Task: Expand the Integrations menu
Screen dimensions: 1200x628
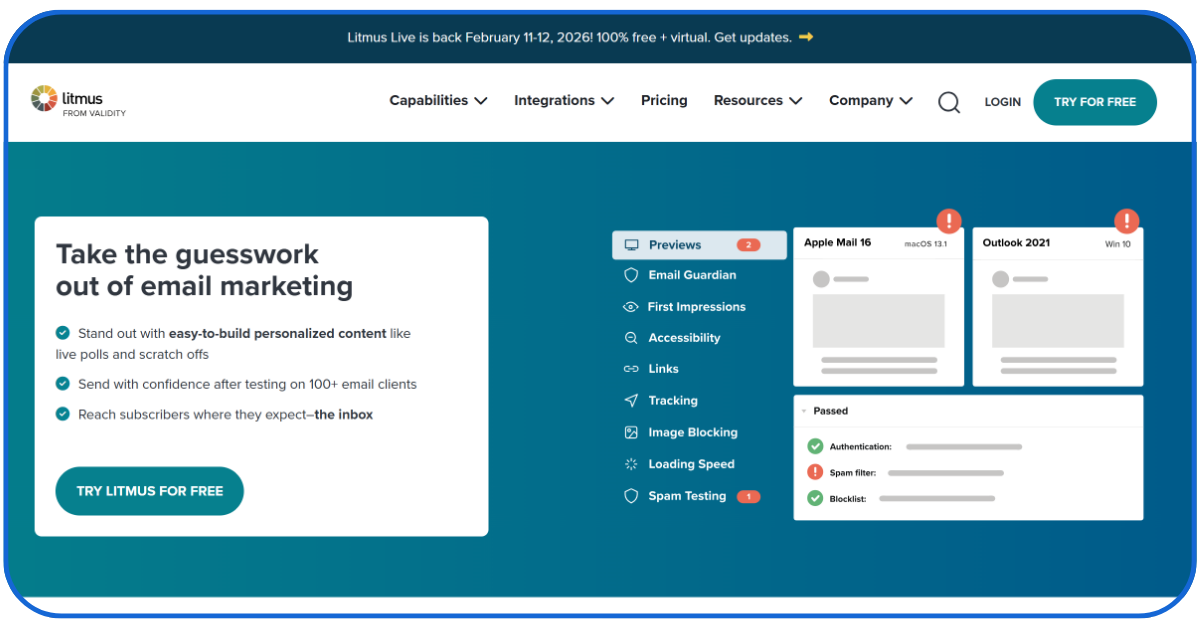Action: [564, 101]
